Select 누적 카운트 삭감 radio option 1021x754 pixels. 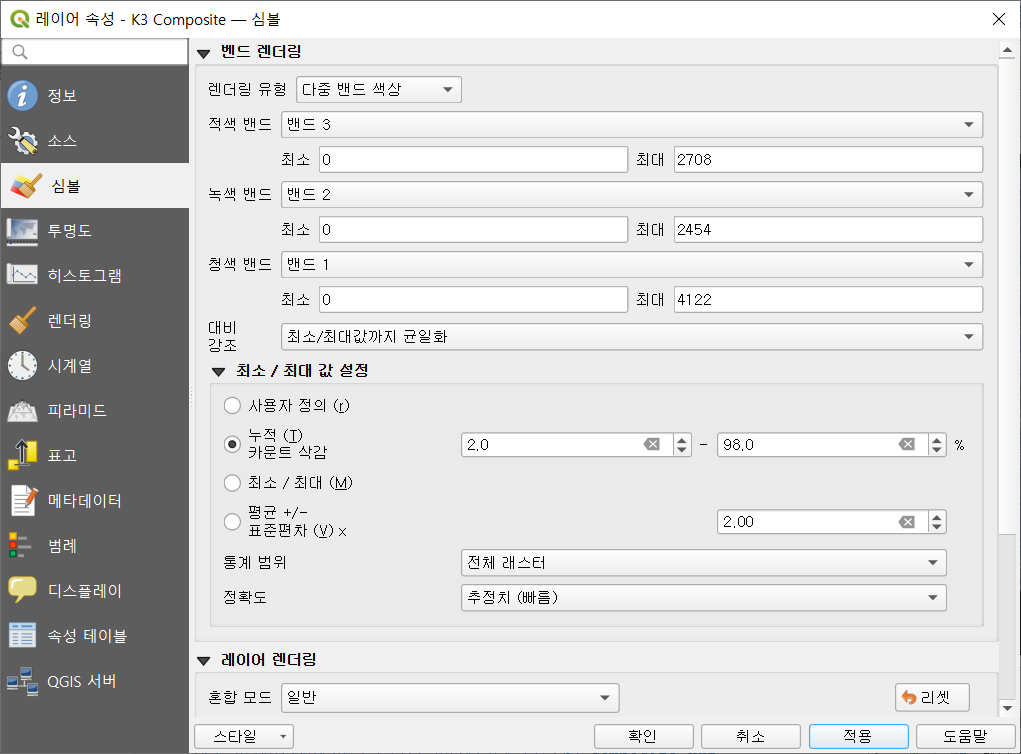coord(232,444)
